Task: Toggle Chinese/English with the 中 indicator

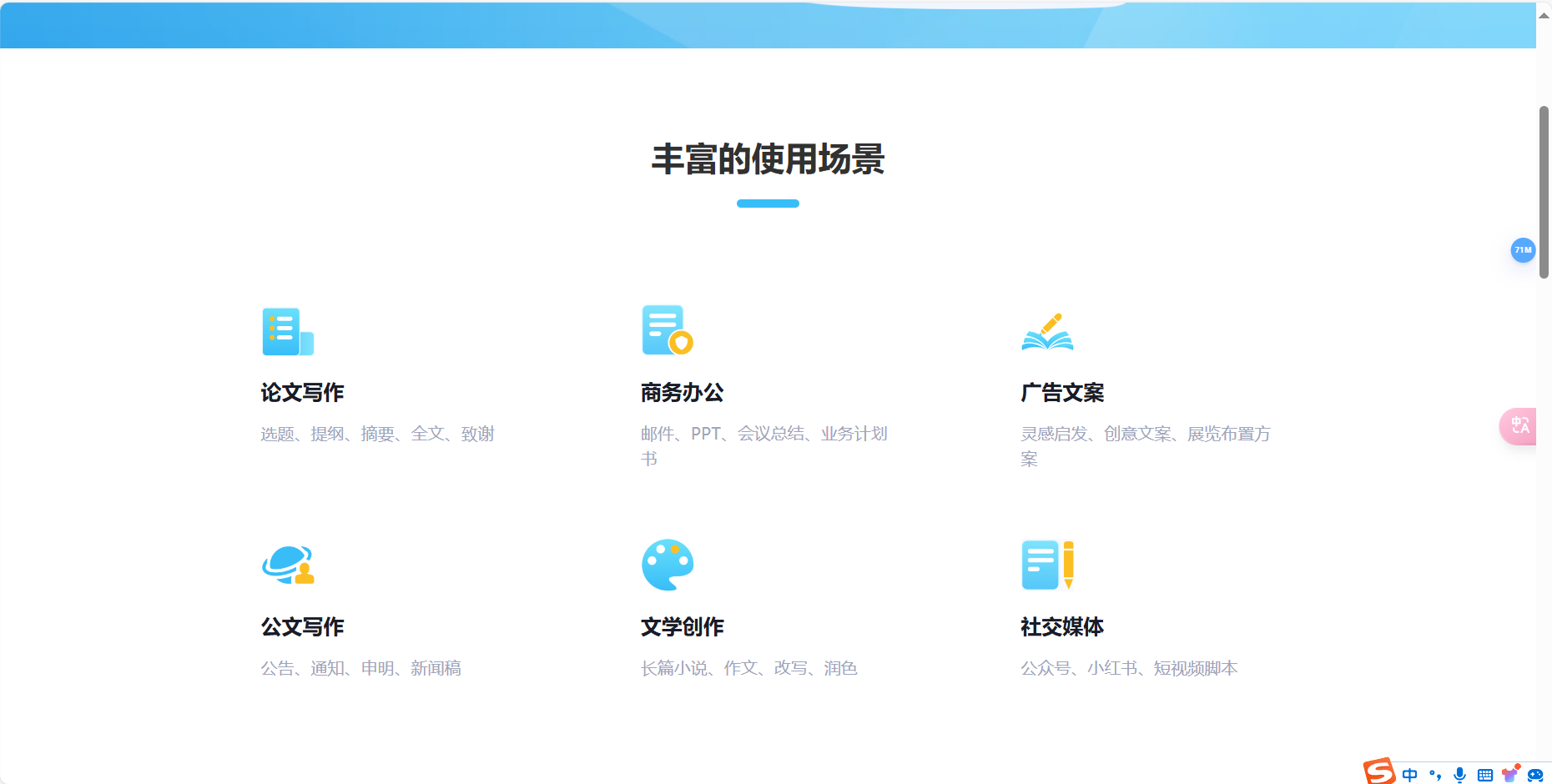Action: pyautogui.click(x=1410, y=774)
